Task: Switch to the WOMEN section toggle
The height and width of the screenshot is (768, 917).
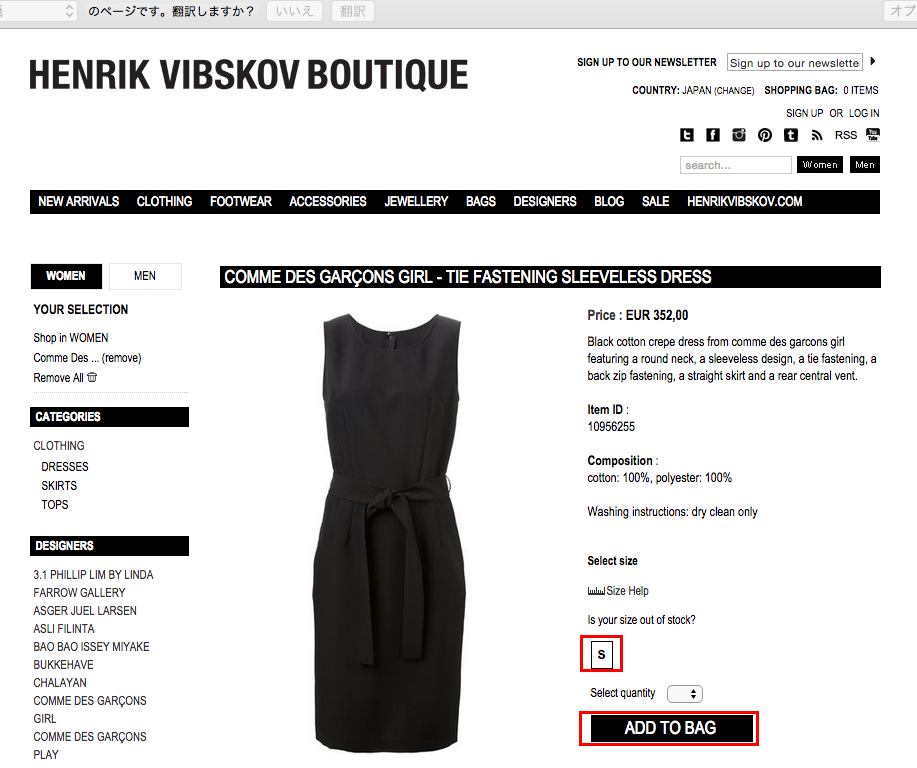Action: tap(66, 276)
